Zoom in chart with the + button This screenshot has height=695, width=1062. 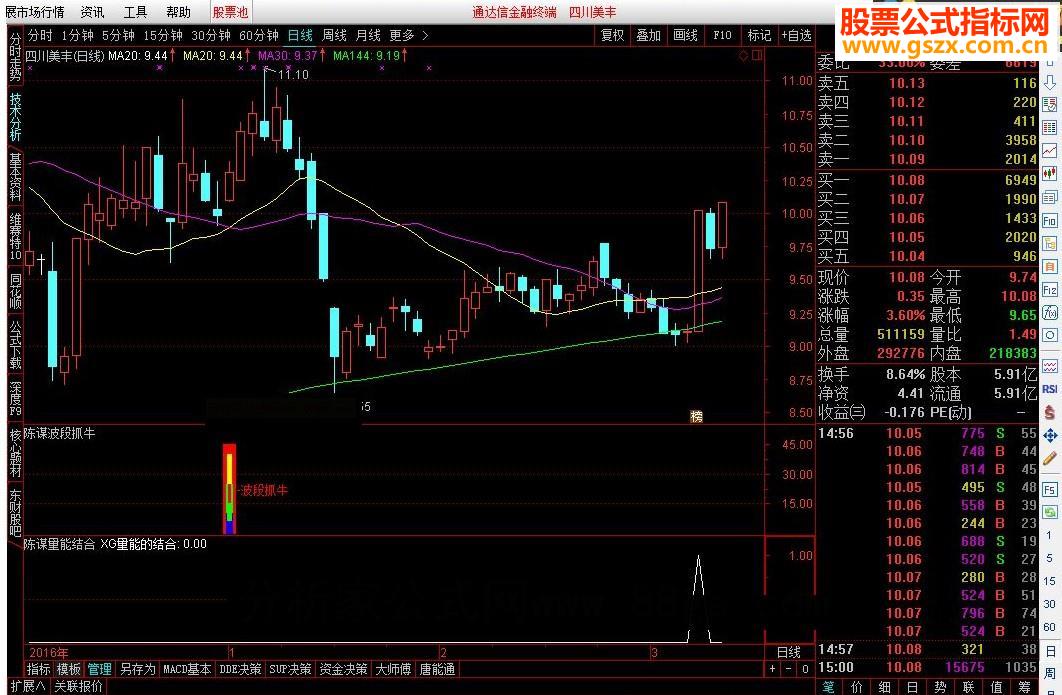[773, 669]
